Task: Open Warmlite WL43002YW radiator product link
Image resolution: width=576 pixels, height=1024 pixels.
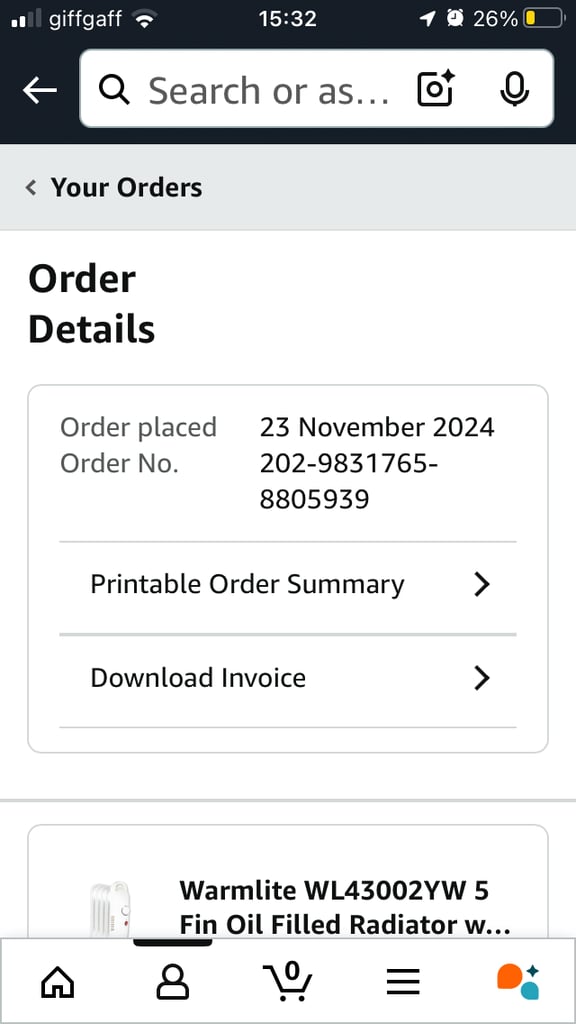Action: pos(345,908)
